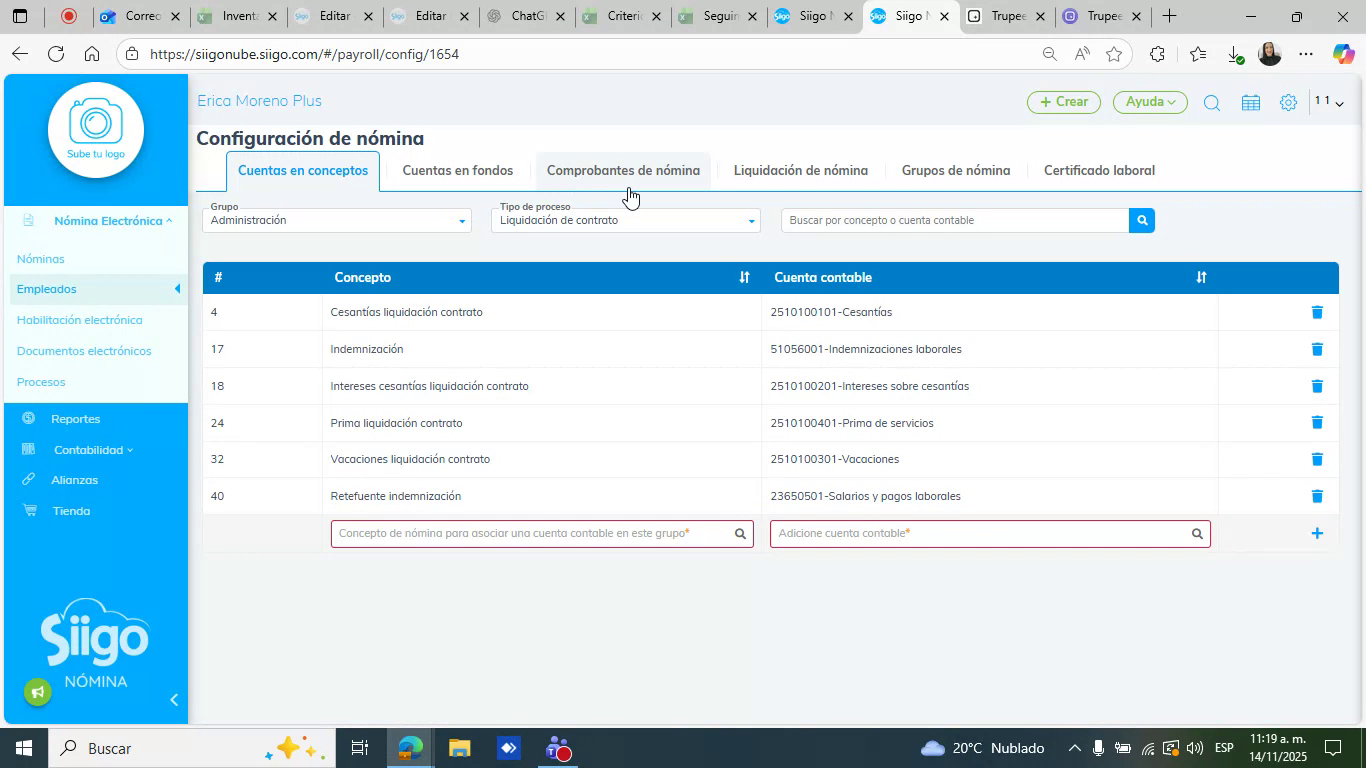This screenshot has height=768, width=1366.
Task: Open the Windows Start menu
Action: pyautogui.click(x=22, y=748)
